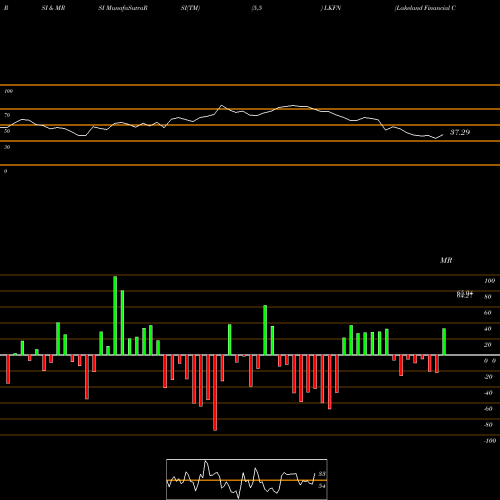
Task: Click the RSI line peak near the 70 level
Action: [222, 106]
